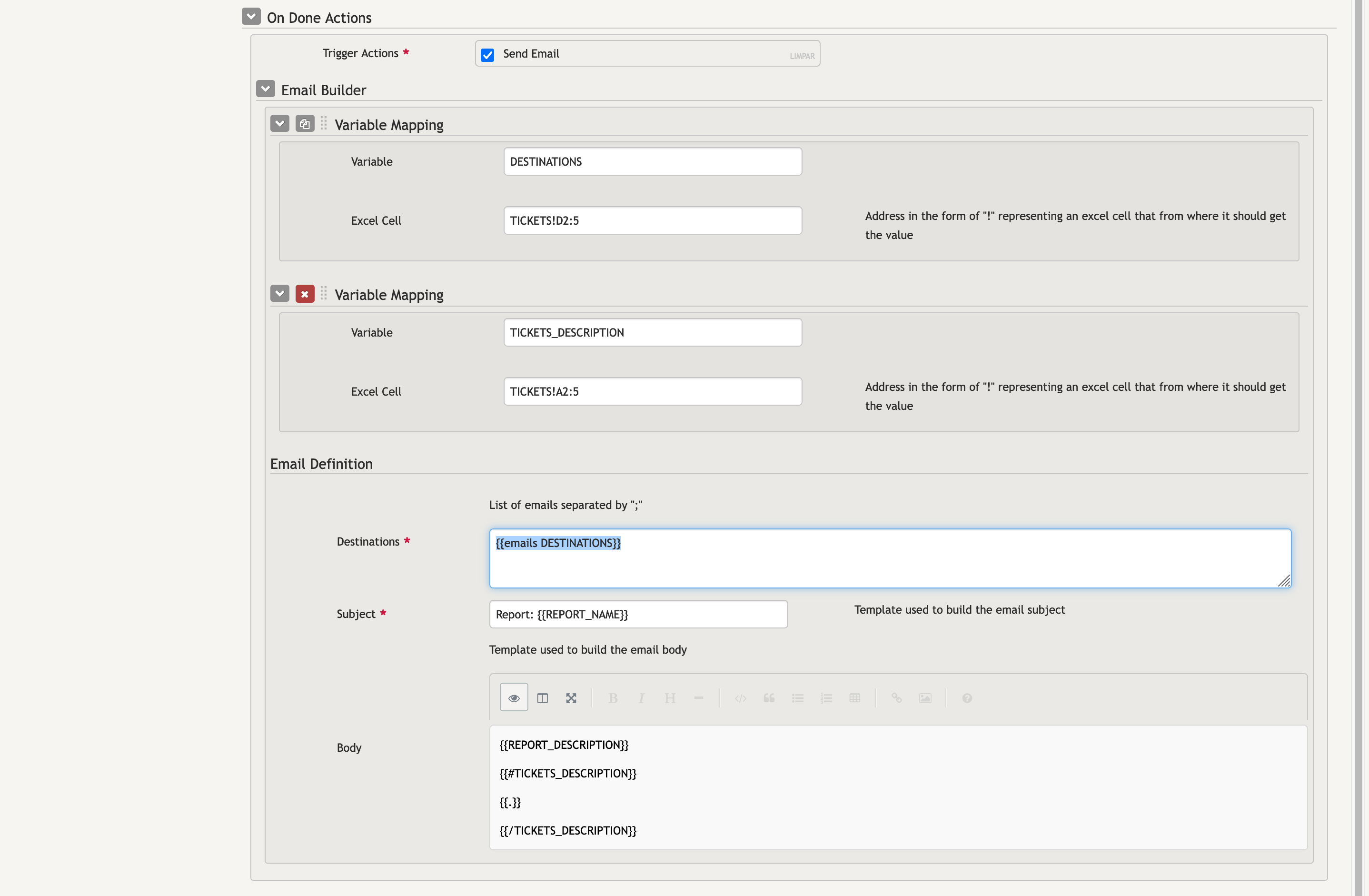Click into the email Body editor

pyautogui.click(x=898, y=787)
